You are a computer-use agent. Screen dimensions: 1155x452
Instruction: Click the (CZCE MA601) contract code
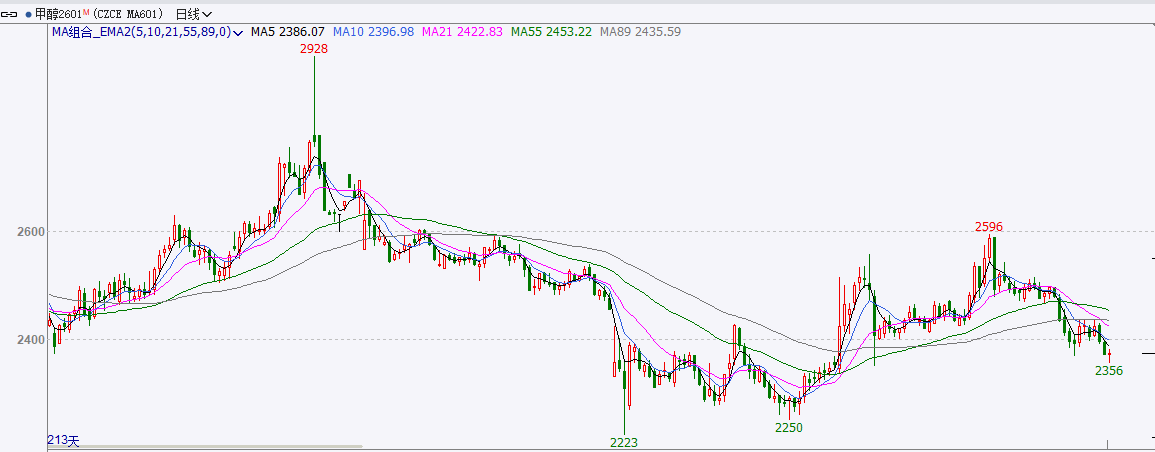point(130,14)
